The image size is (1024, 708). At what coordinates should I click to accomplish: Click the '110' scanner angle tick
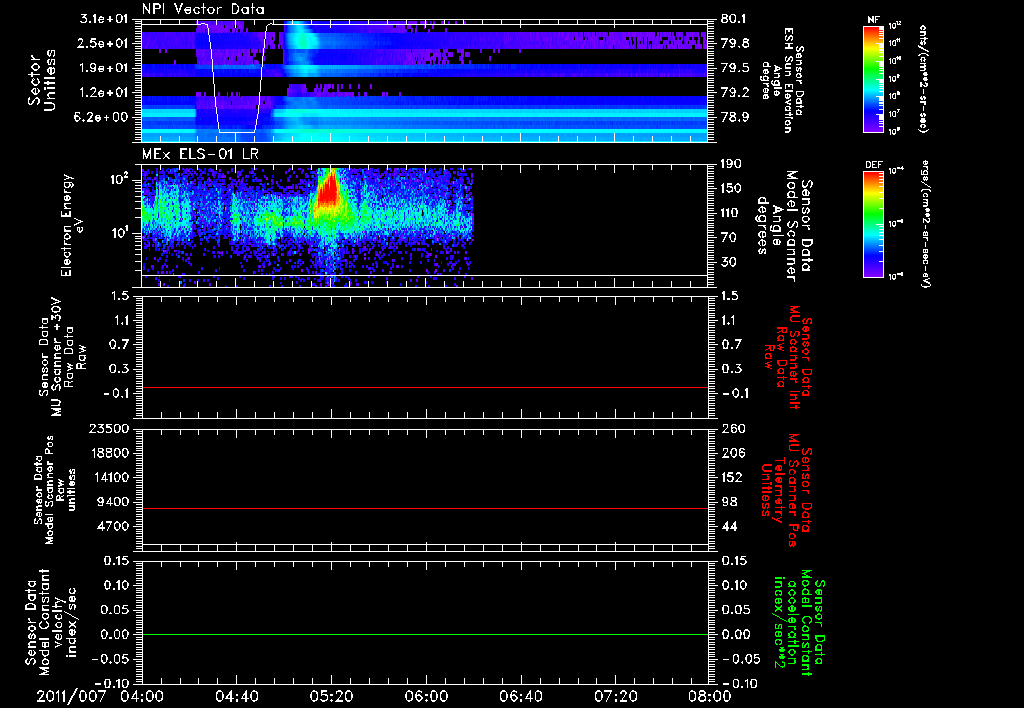(731, 213)
